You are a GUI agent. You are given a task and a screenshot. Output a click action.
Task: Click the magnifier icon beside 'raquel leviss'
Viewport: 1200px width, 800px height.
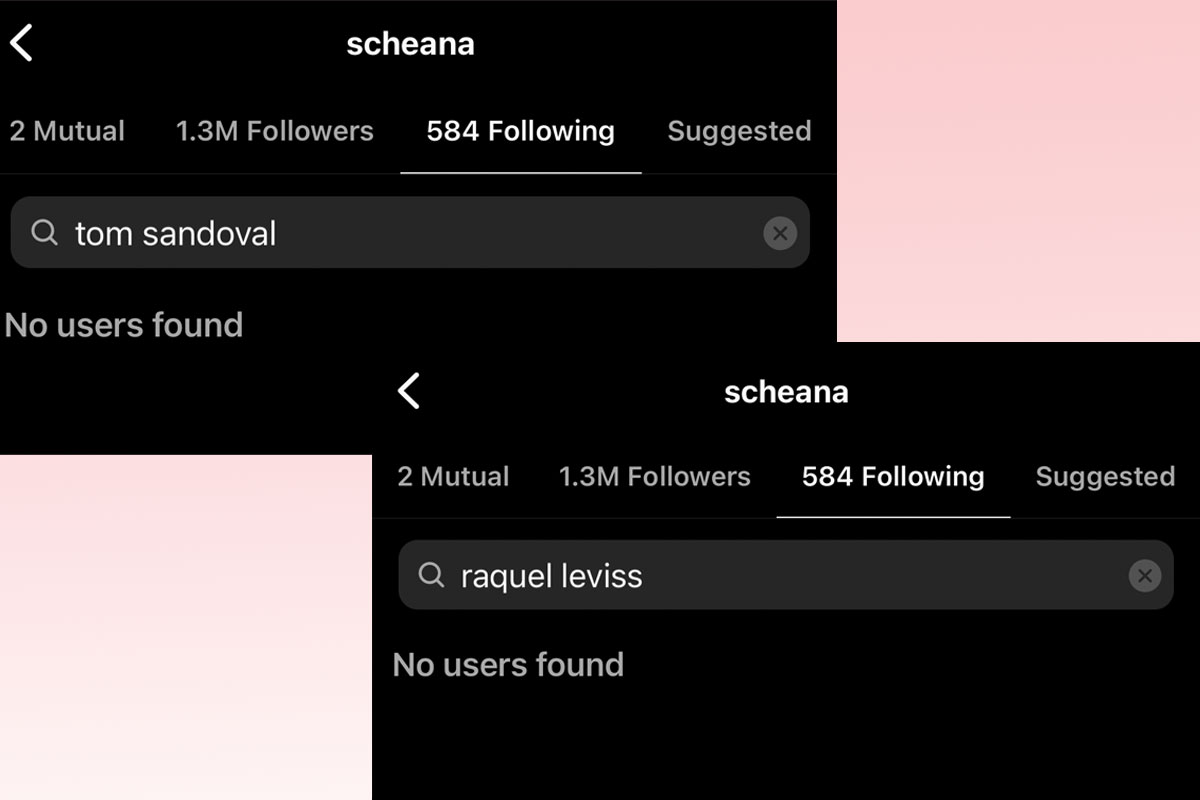tap(431, 575)
